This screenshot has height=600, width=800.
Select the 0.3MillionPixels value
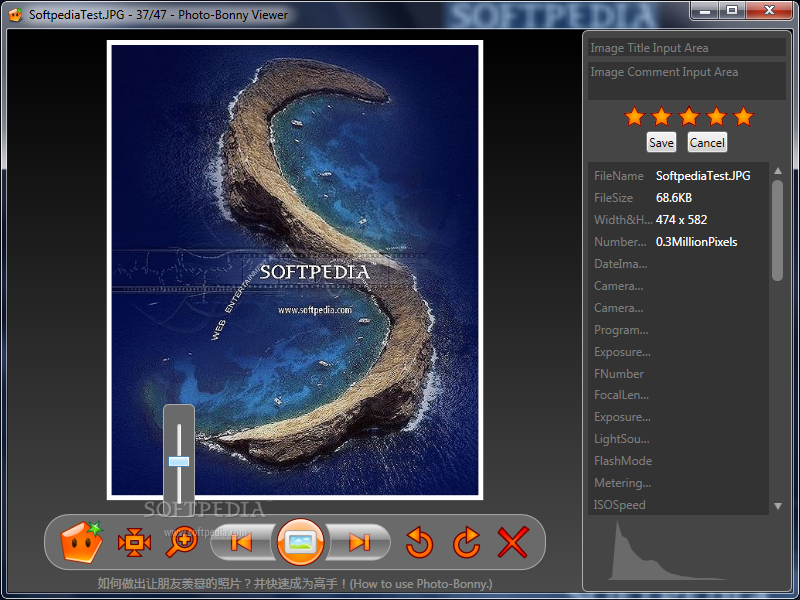point(696,242)
